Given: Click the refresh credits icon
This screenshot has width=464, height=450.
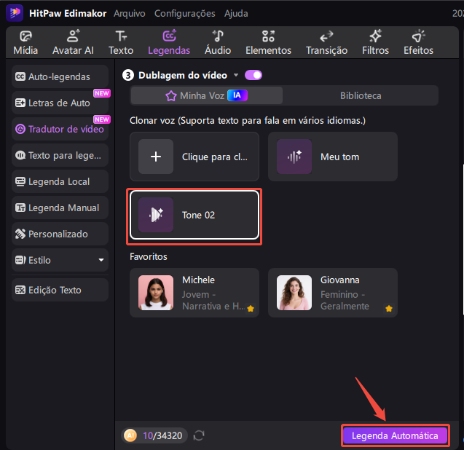Looking at the screenshot, I should 199,435.
